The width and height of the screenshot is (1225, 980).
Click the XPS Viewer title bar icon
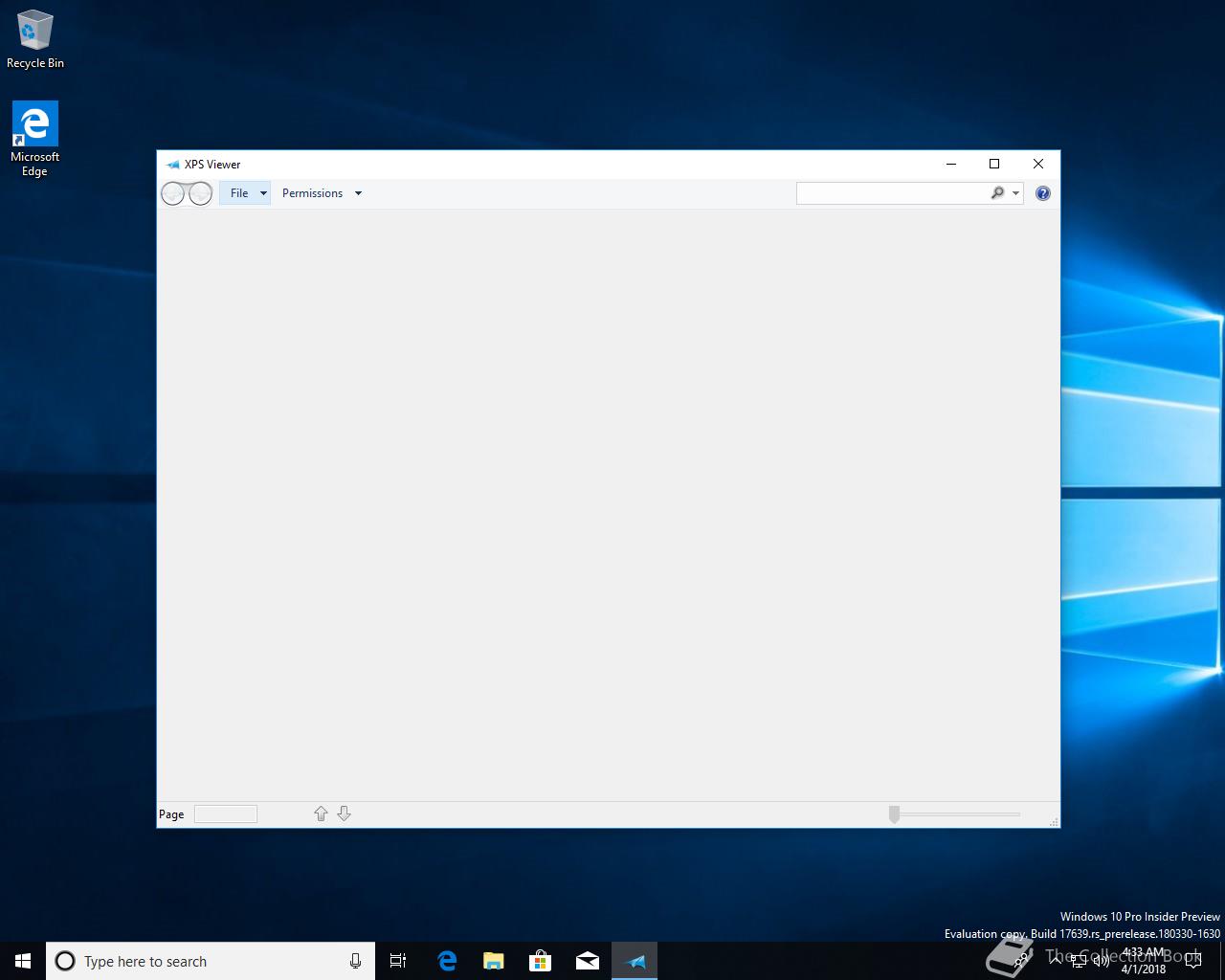point(172,165)
